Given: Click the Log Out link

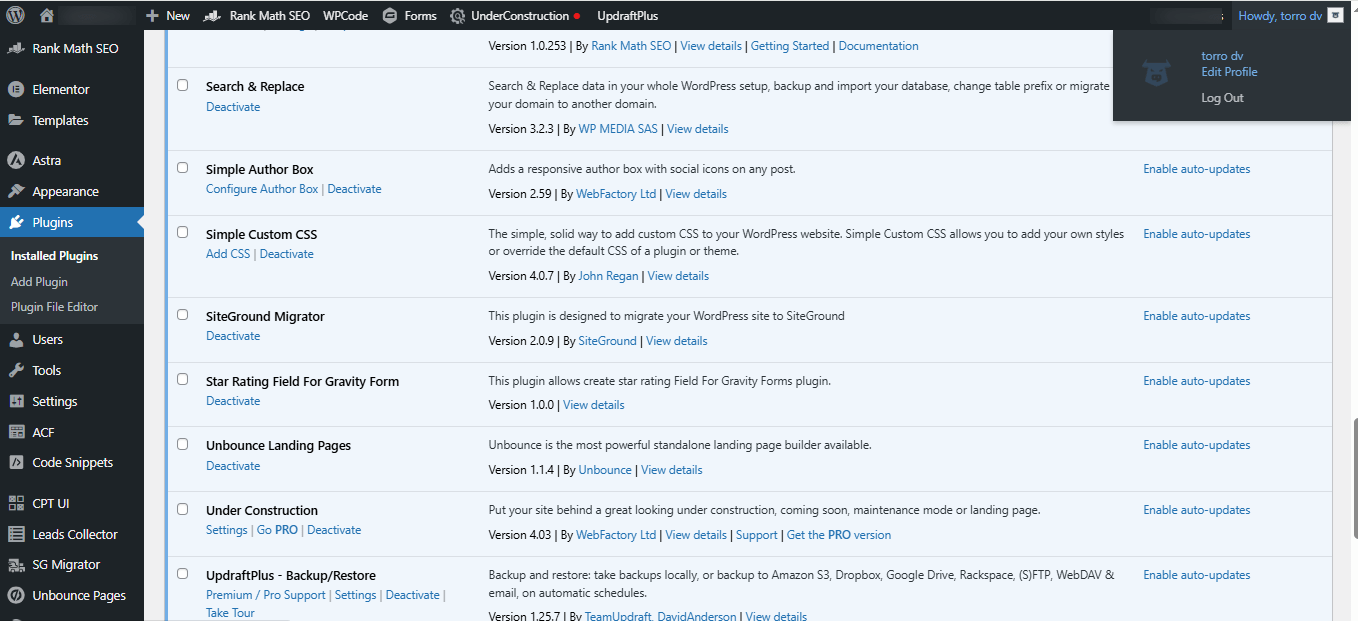Looking at the screenshot, I should point(1222,97).
